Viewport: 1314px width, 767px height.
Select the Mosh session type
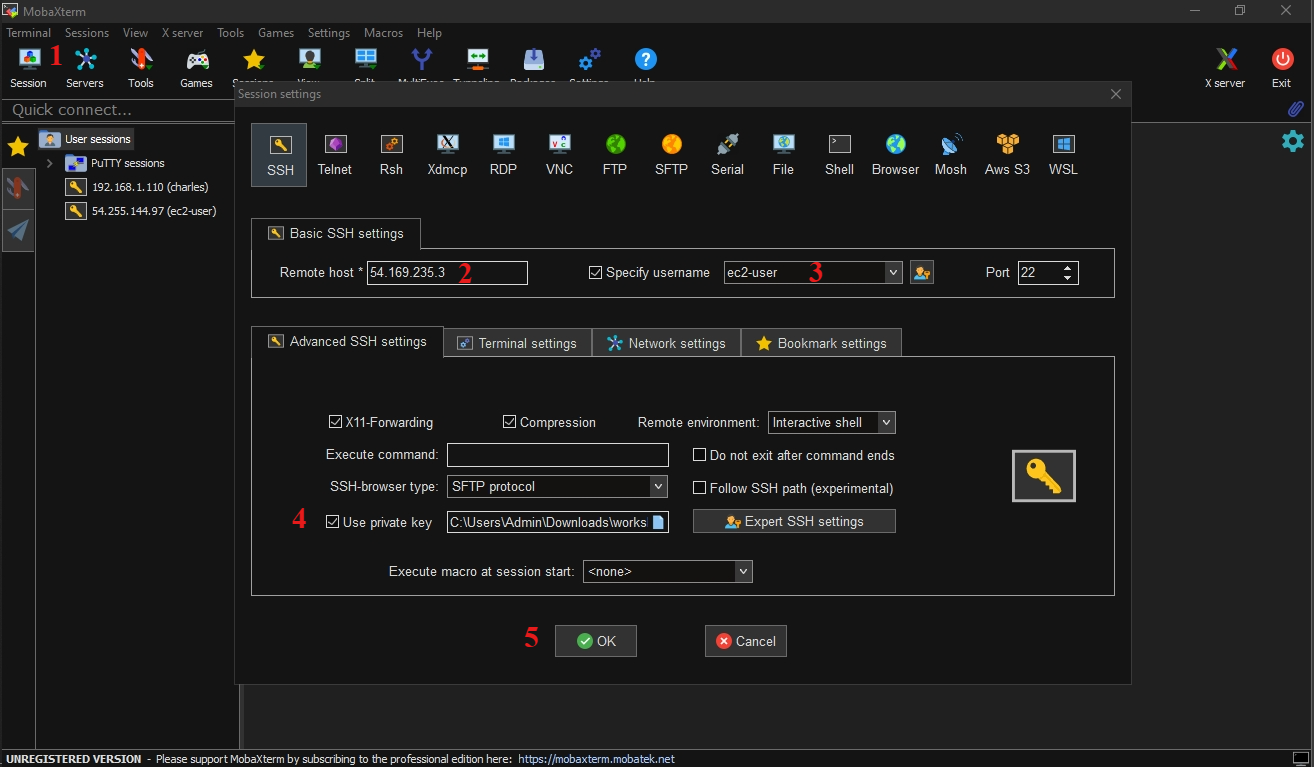[x=951, y=154]
